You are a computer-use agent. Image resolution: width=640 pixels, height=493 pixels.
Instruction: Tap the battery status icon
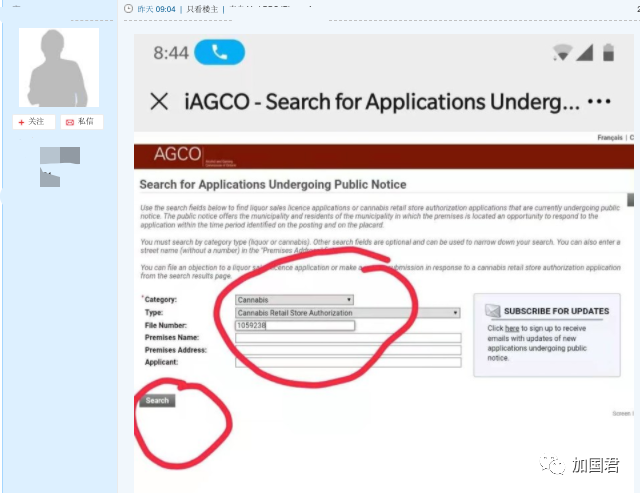[x=608, y=53]
